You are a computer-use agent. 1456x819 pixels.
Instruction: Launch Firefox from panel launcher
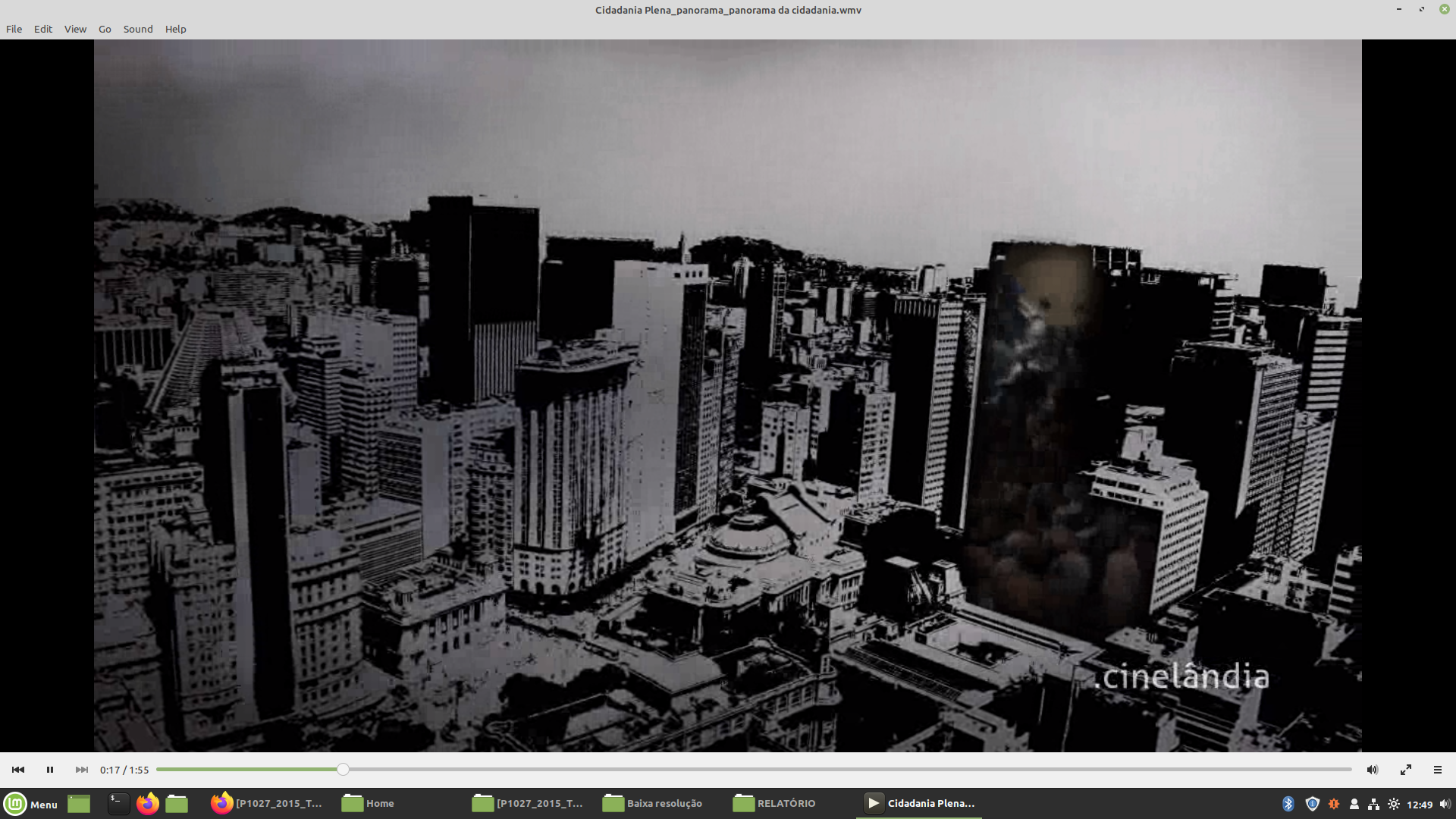[x=148, y=804]
